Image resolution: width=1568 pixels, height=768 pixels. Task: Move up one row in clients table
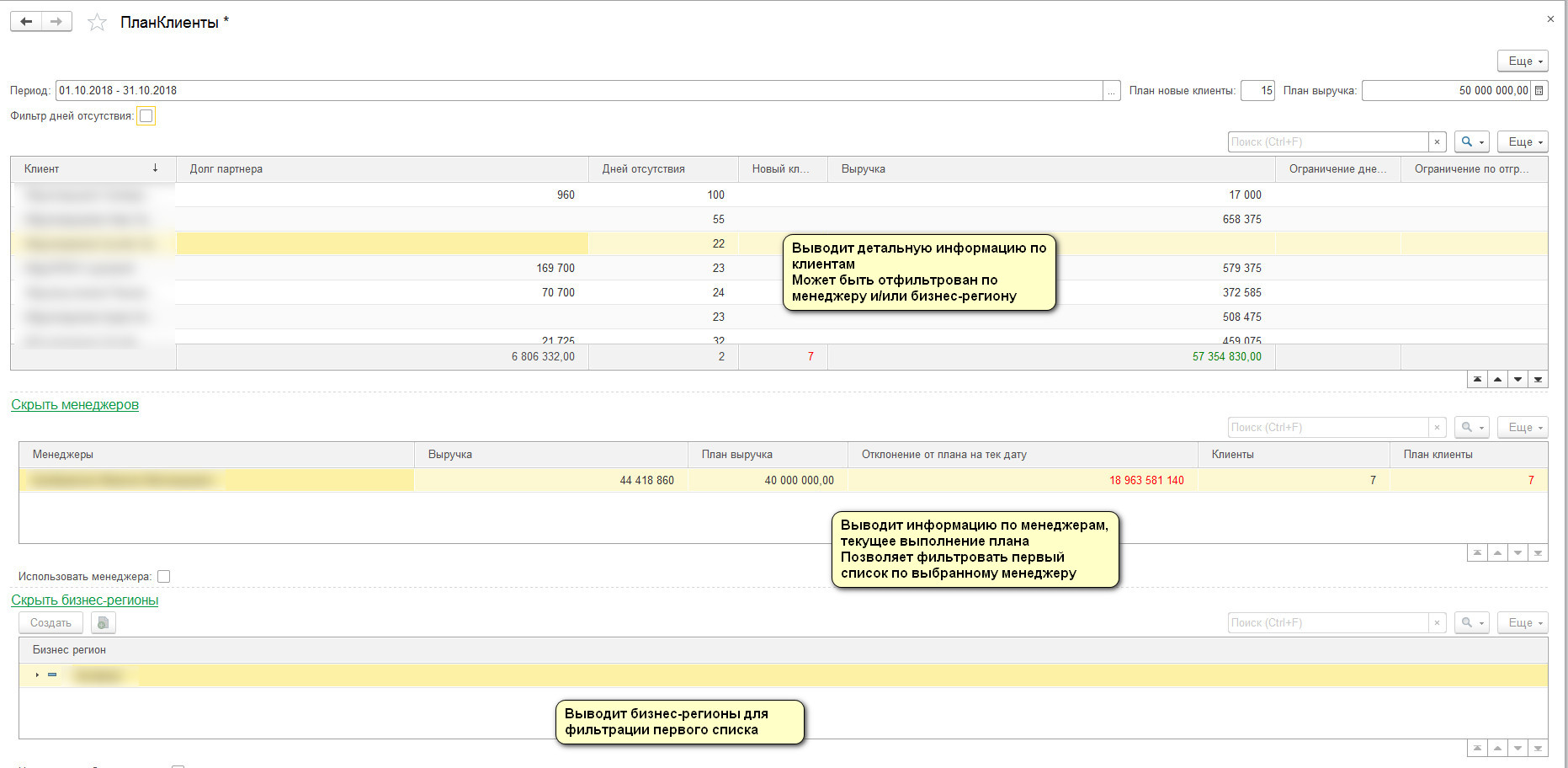click(x=1497, y=380)
